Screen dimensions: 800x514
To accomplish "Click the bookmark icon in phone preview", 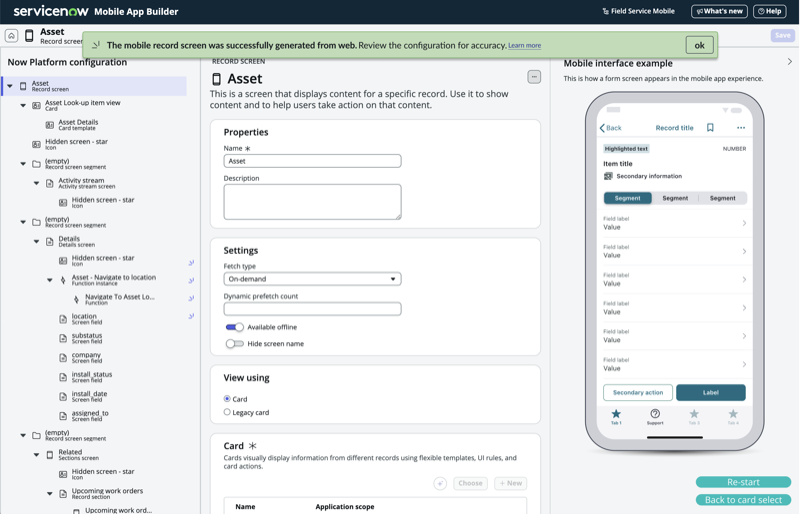I will point(710,128).
